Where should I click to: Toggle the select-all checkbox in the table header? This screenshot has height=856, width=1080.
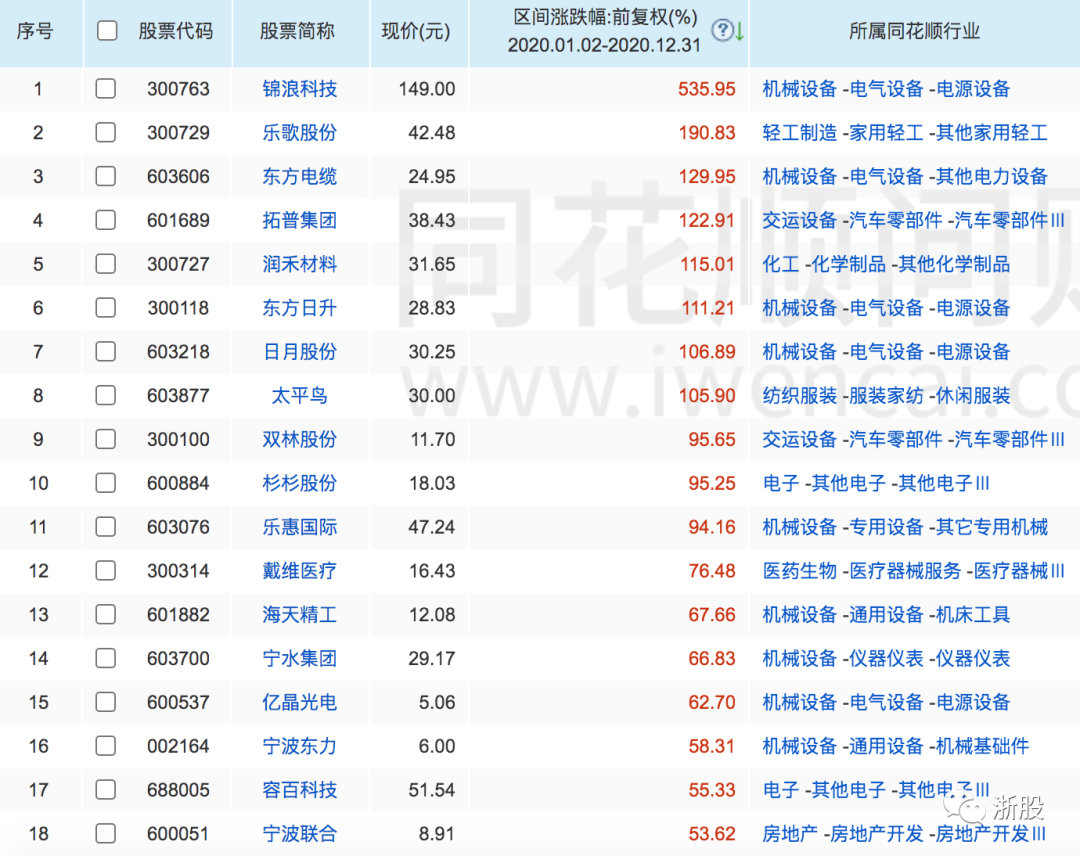106,31
